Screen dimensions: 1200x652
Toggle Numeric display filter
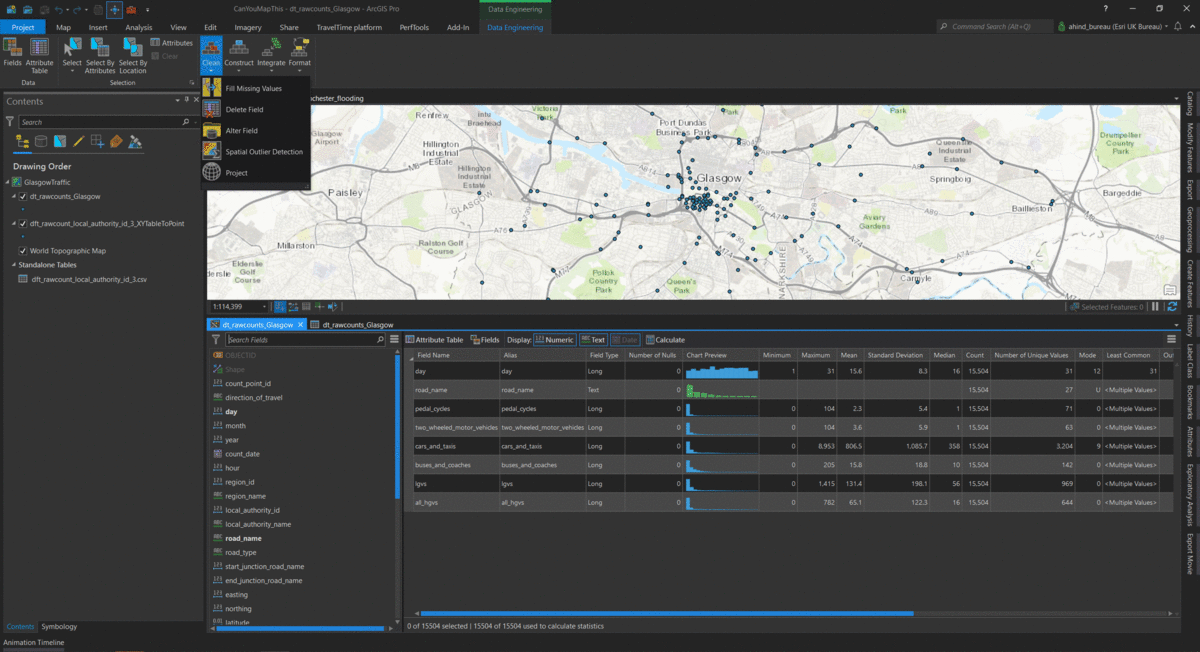pyautogui.click(x=555, y=340)
